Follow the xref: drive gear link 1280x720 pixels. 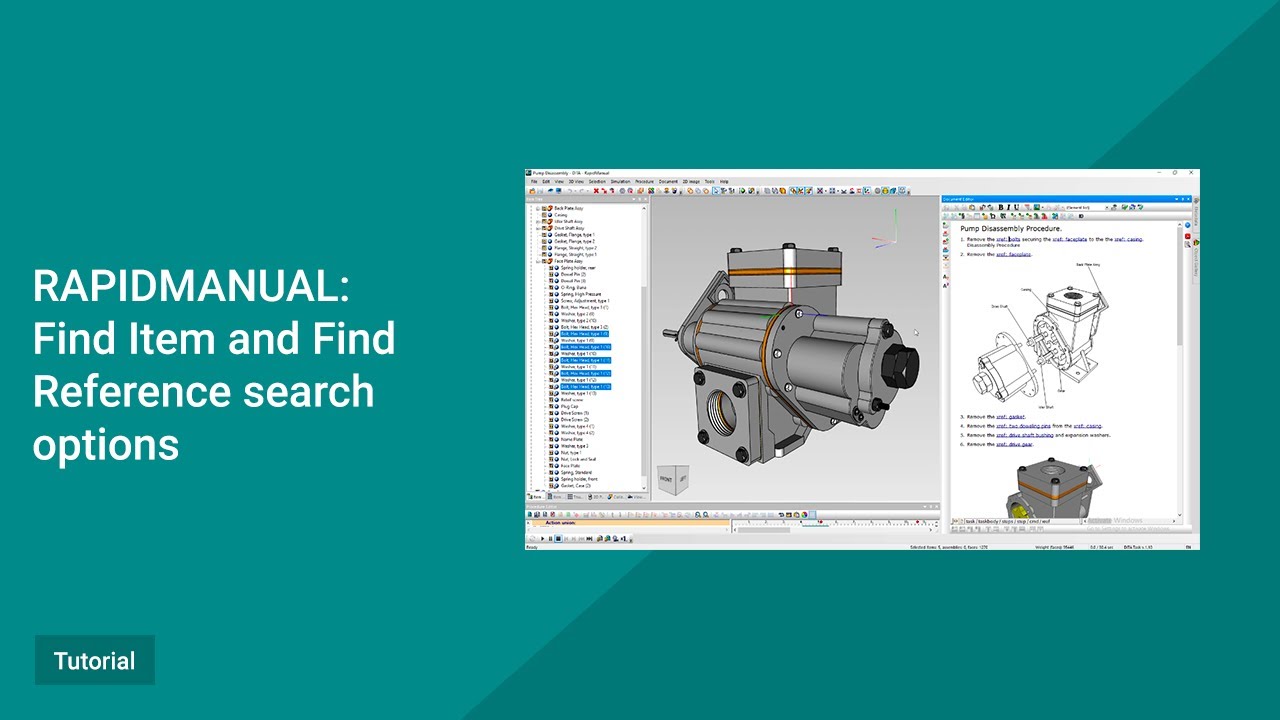pyautogui.click(x=1014, y=444)
